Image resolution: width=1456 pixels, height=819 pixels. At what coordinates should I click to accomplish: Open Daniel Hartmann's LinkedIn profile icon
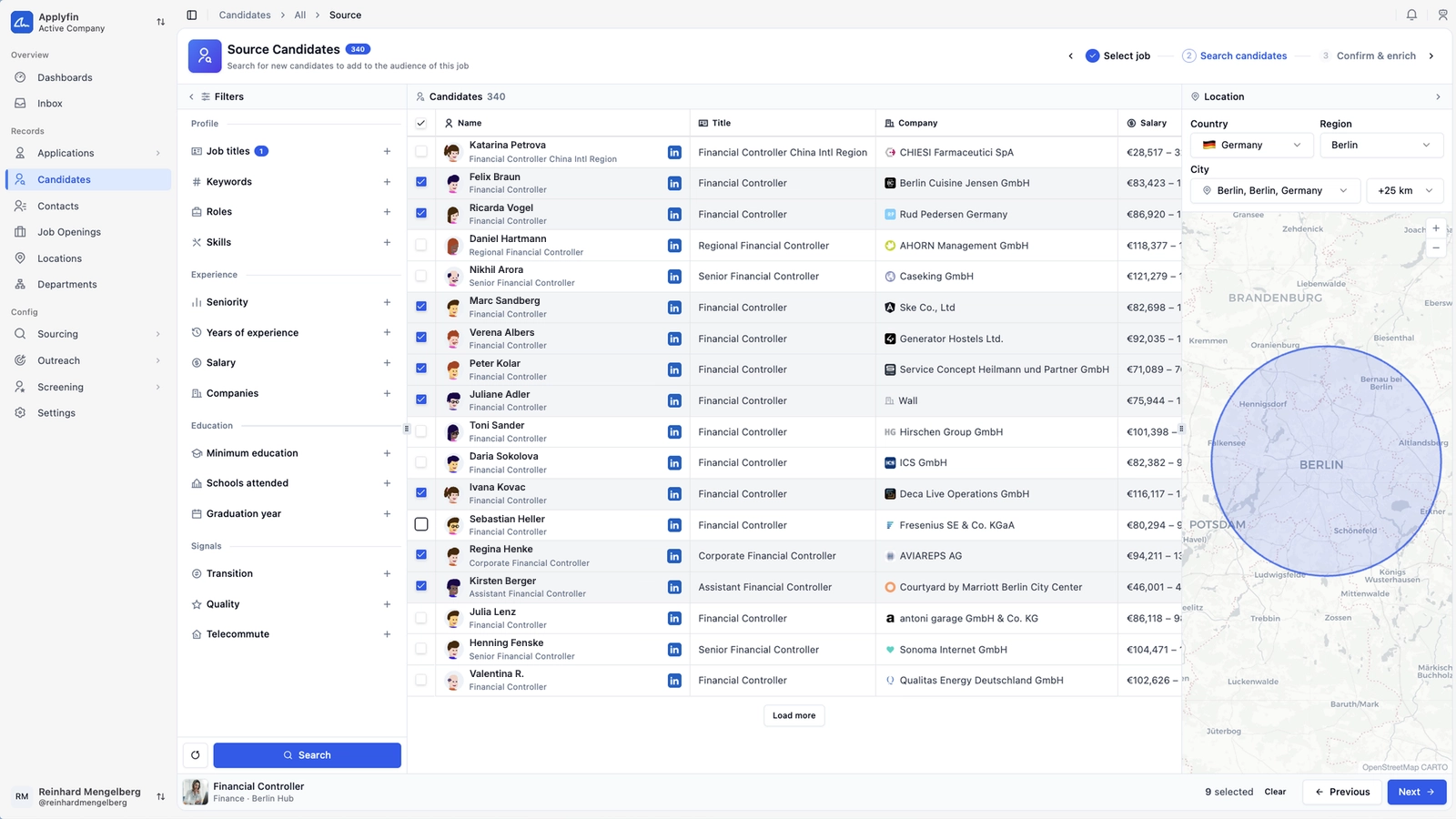[674, 246]
